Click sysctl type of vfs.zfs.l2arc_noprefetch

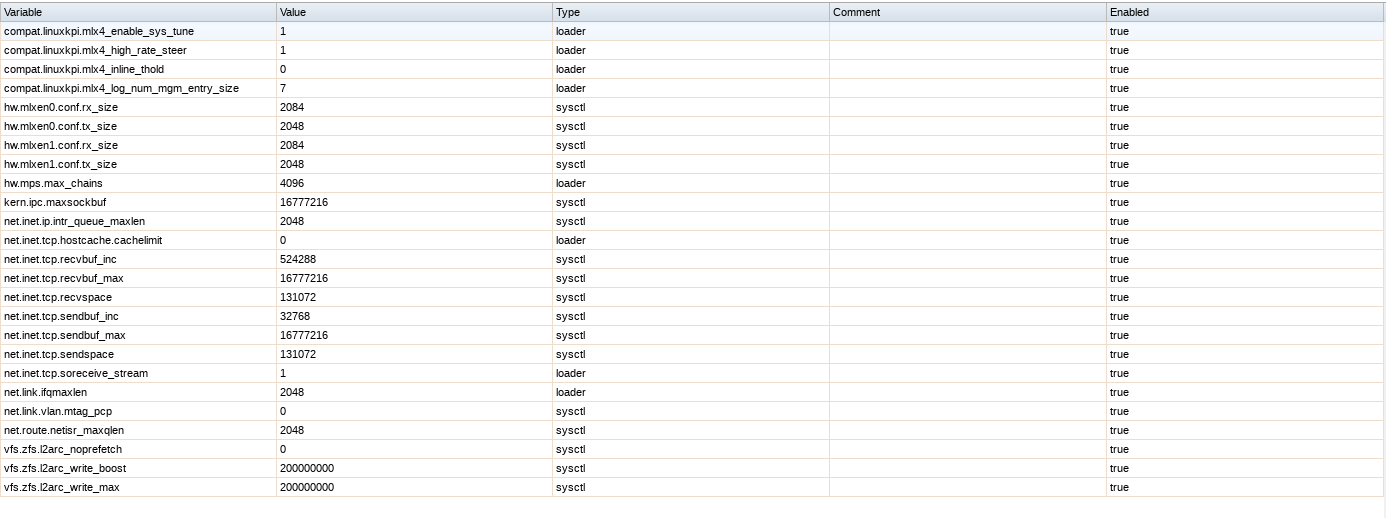pyautogui.click(x=570, y=449)
